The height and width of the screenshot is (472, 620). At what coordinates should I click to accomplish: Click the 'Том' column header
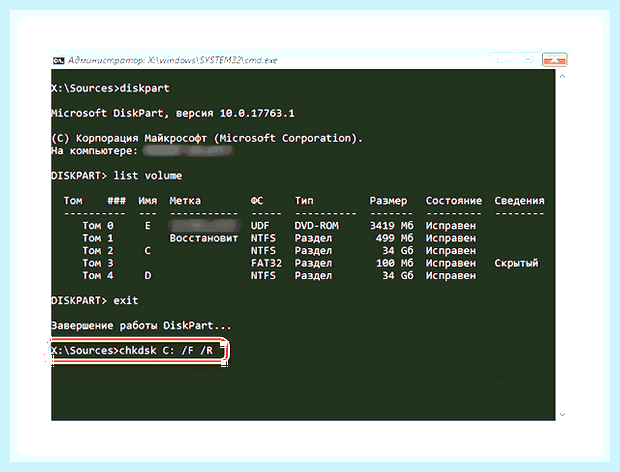coord(73,201)
